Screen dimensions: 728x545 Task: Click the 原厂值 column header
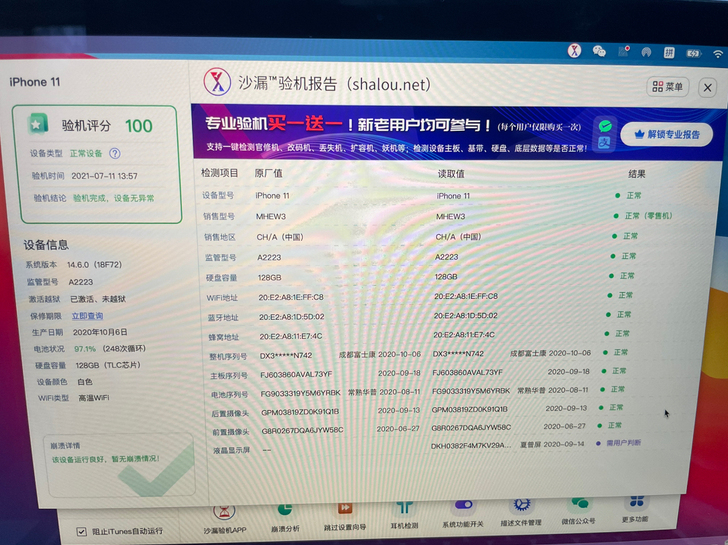click(x=268, y=173)
